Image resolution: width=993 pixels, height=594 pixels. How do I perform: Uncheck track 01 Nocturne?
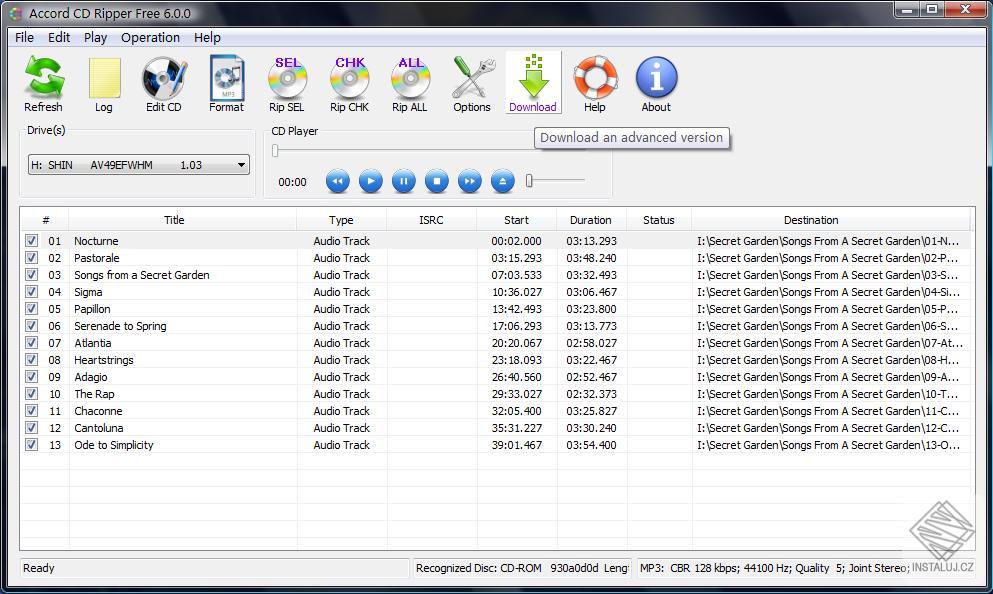click(32, 240)
